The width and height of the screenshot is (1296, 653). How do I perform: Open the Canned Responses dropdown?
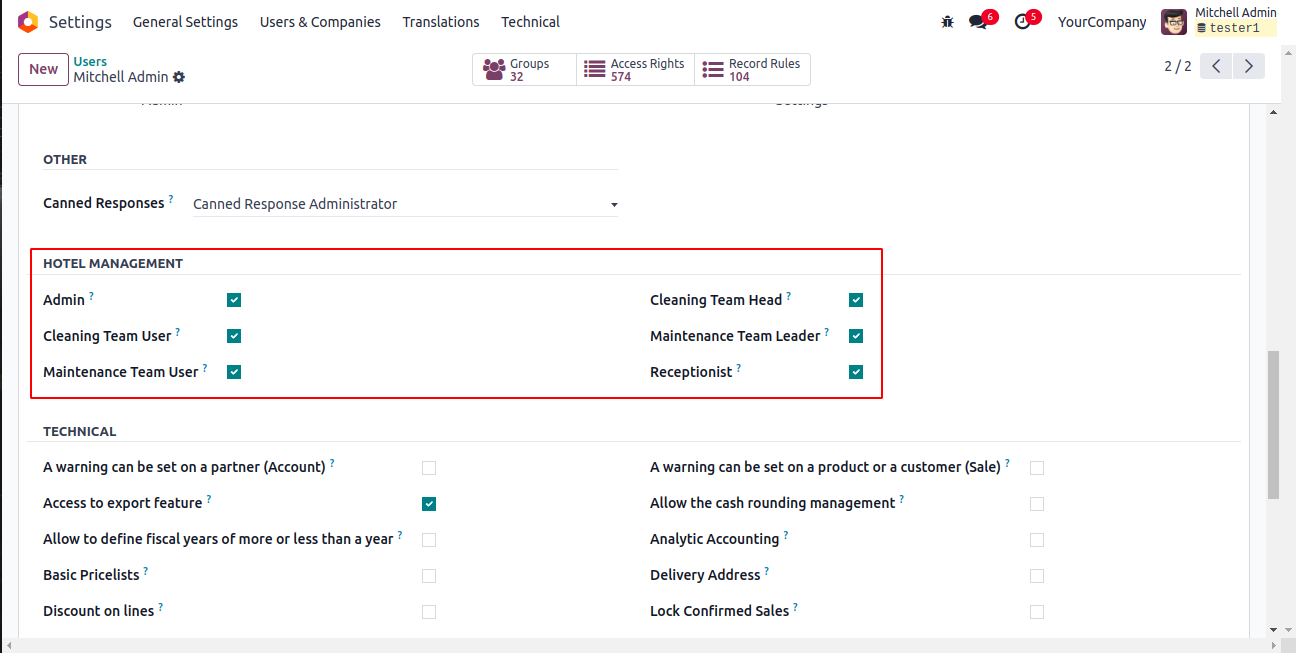[x=405, y=204]
